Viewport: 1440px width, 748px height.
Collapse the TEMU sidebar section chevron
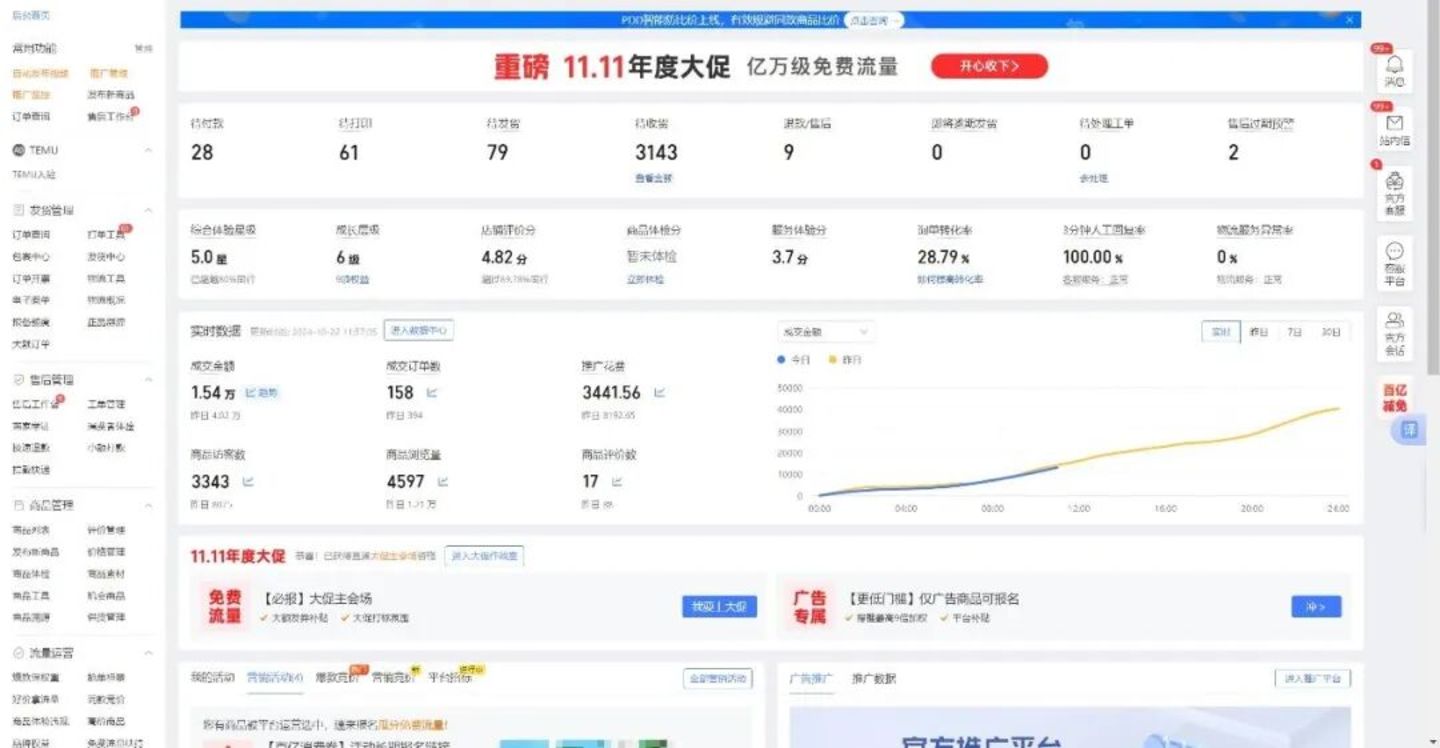[x=148, y=150]
